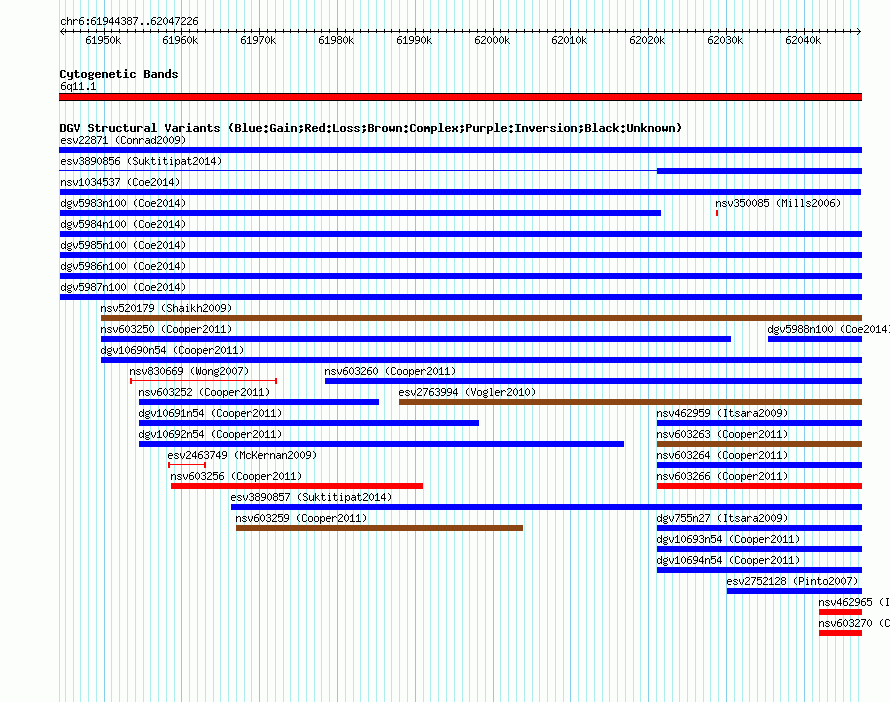890x702 pixels.
Task: Click the red 6q11.1 cytogenetic band
Action: tap(460, 97)
